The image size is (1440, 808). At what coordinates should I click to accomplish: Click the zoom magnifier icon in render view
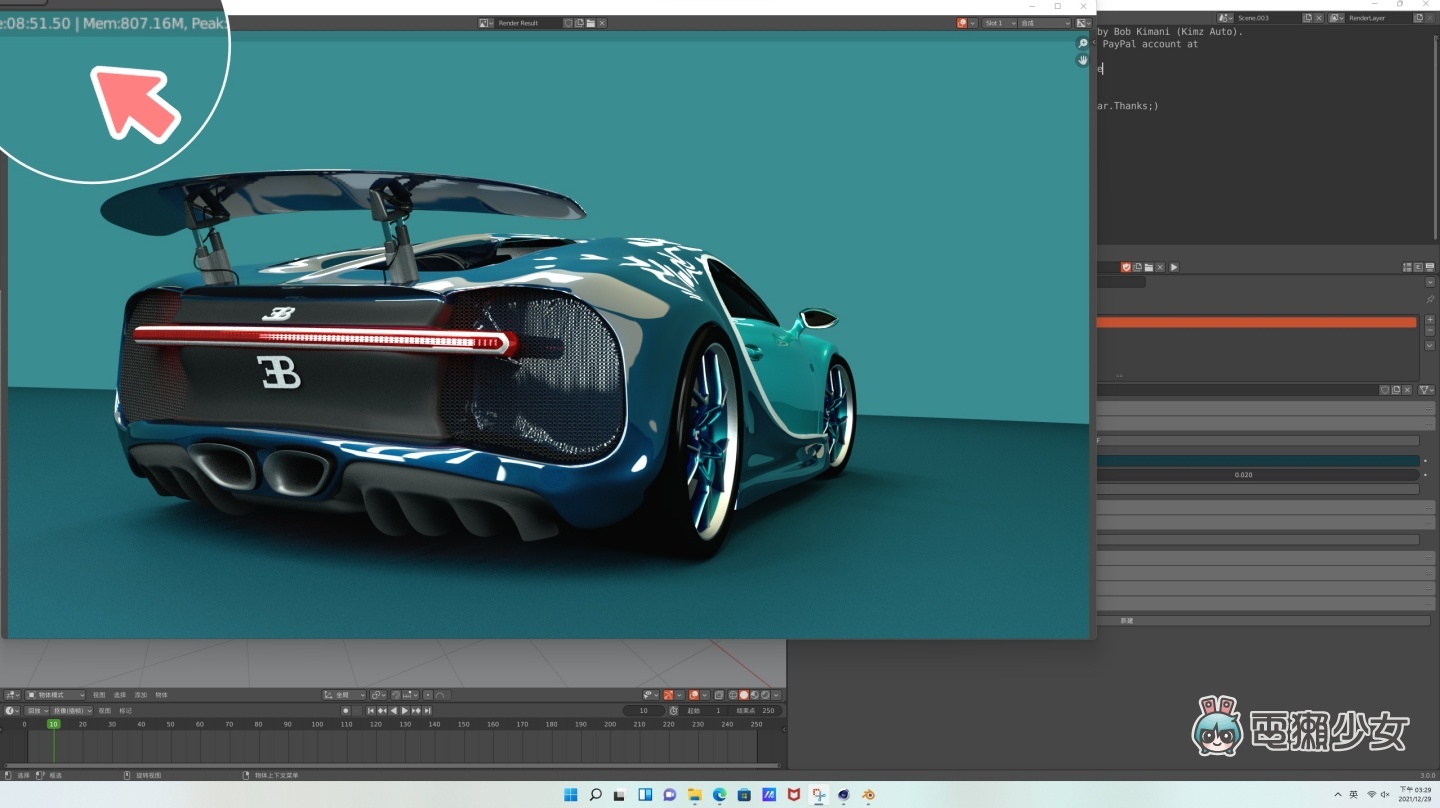tap(1082, 43)
